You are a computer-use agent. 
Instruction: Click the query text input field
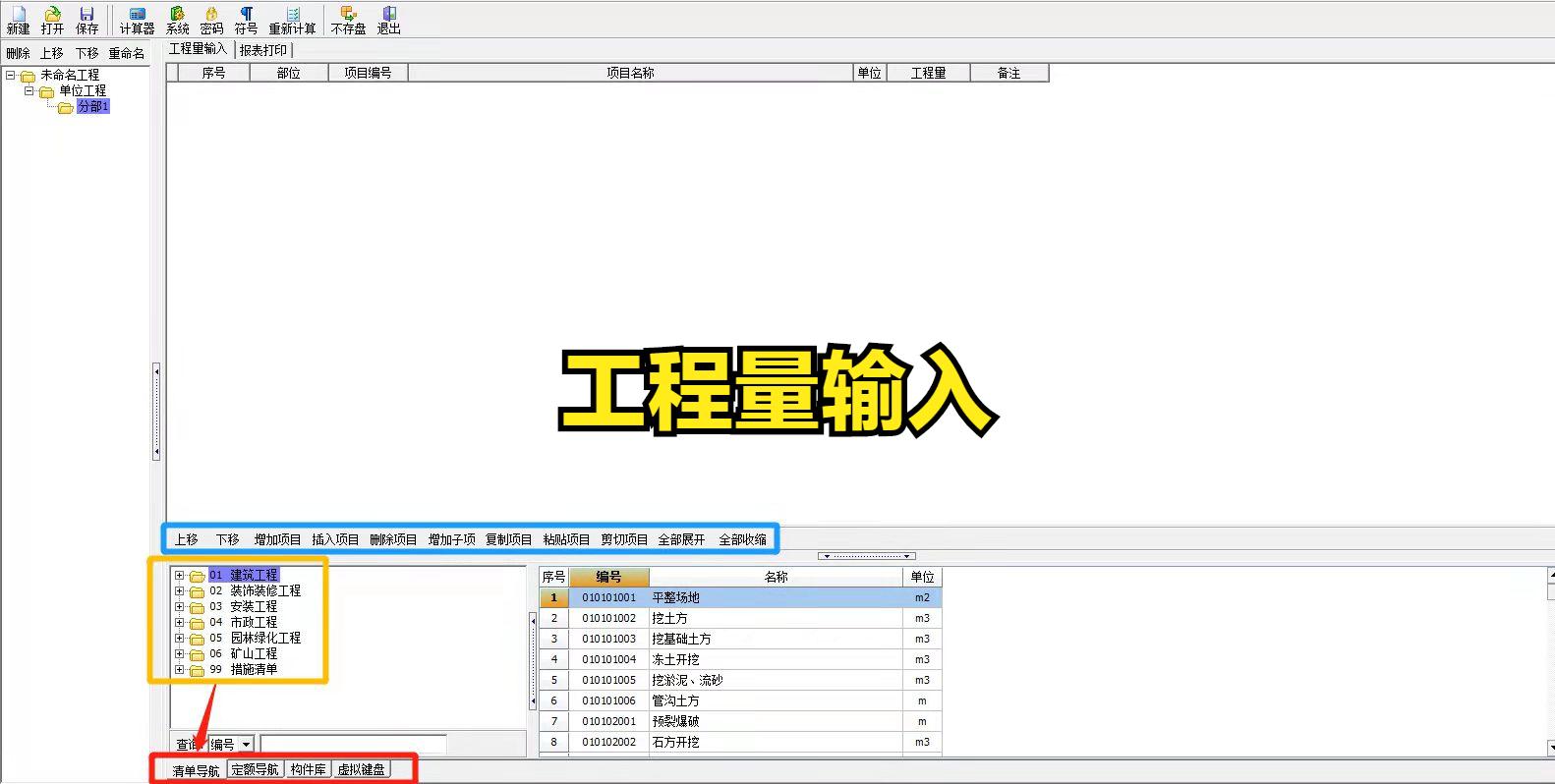(x=353, y=745)
